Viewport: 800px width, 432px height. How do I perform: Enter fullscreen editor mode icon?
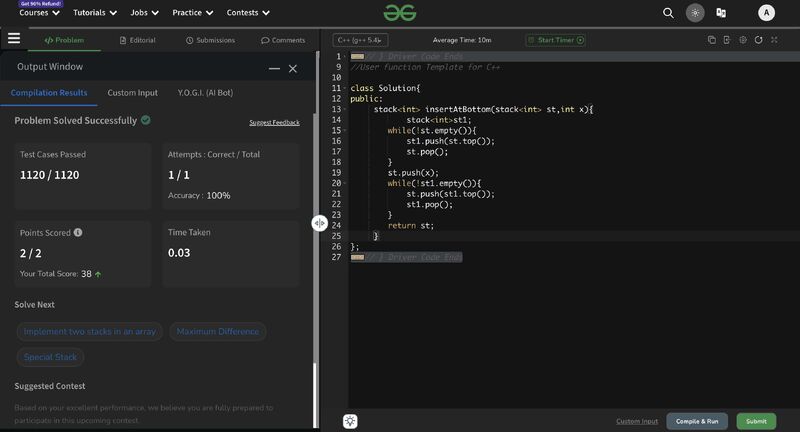774,40
